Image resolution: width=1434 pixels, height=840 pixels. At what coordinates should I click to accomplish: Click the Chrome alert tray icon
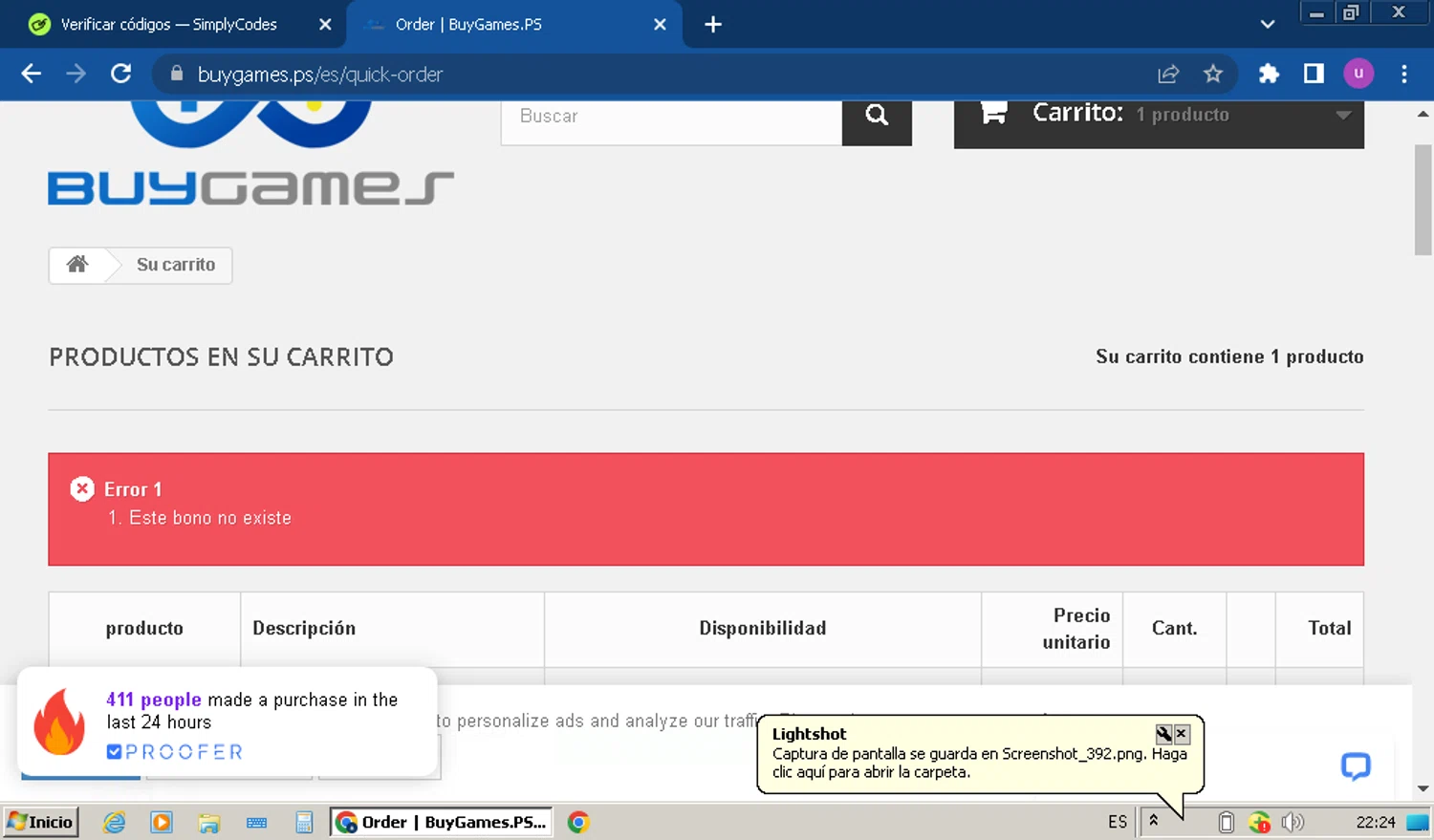1259,822
